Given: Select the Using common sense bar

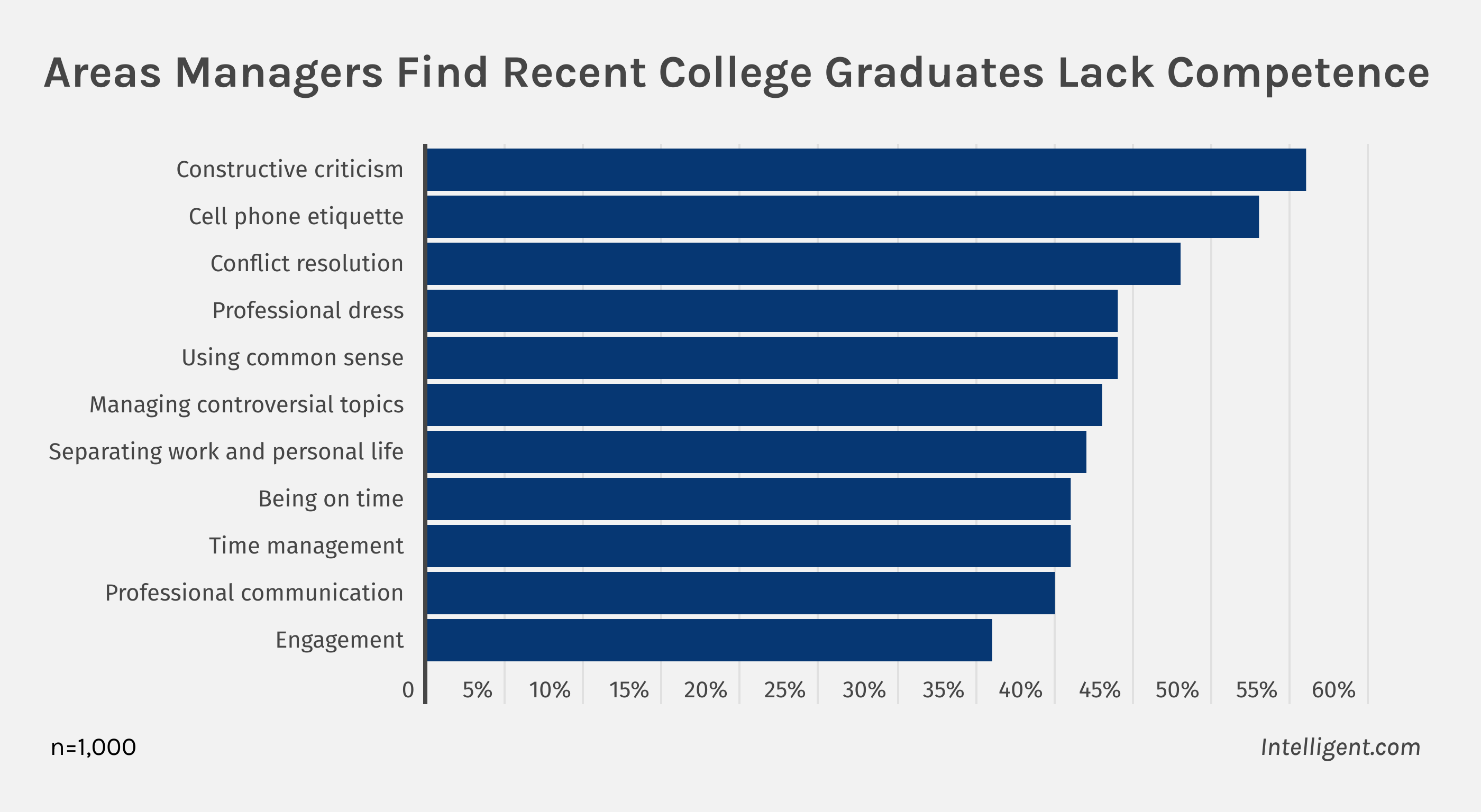Looking at the screenshot, I should tap(772, 358).
